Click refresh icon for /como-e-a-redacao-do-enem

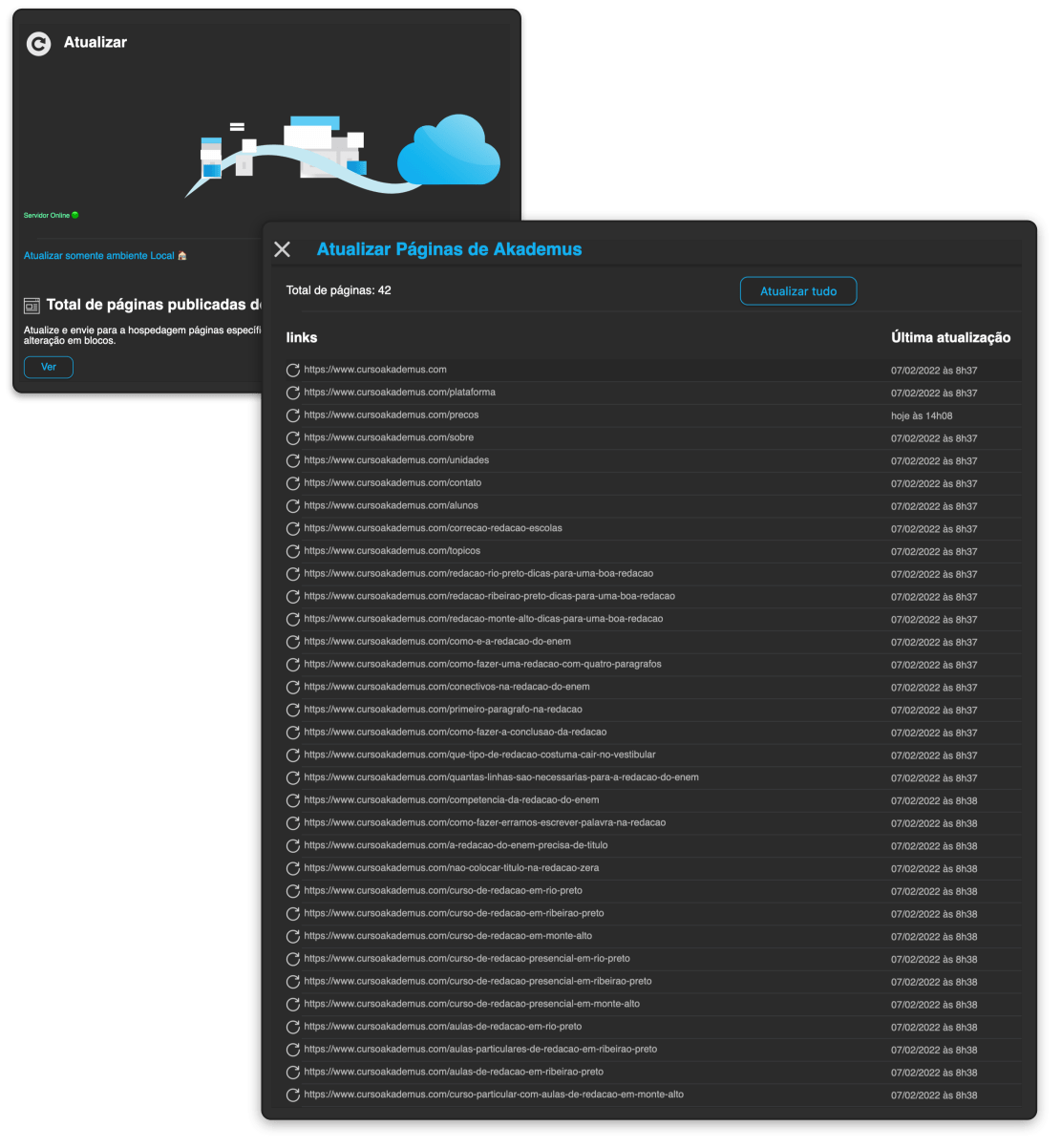293,642
